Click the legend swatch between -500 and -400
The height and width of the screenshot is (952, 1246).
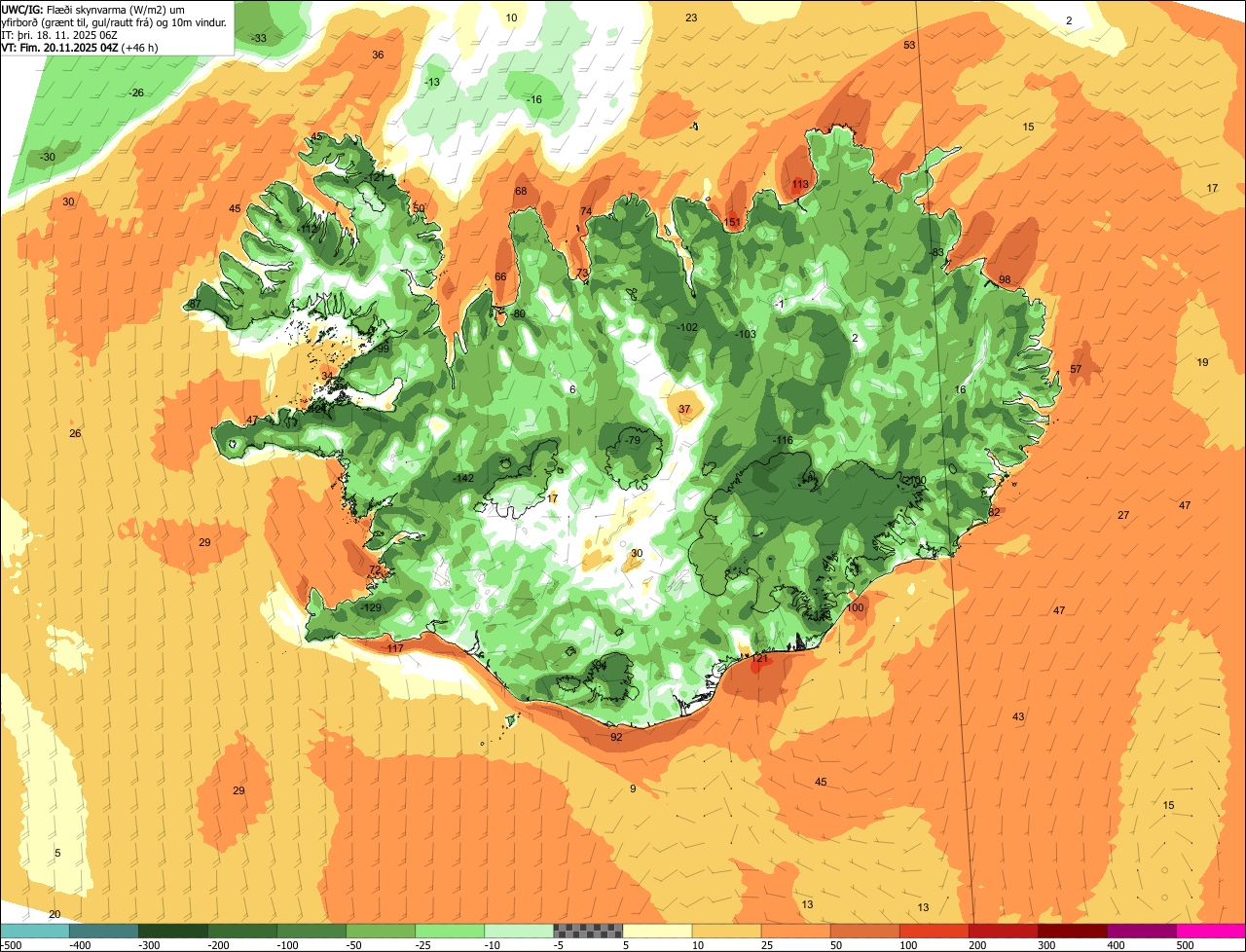pyautogui.click(x=35, y=931)
